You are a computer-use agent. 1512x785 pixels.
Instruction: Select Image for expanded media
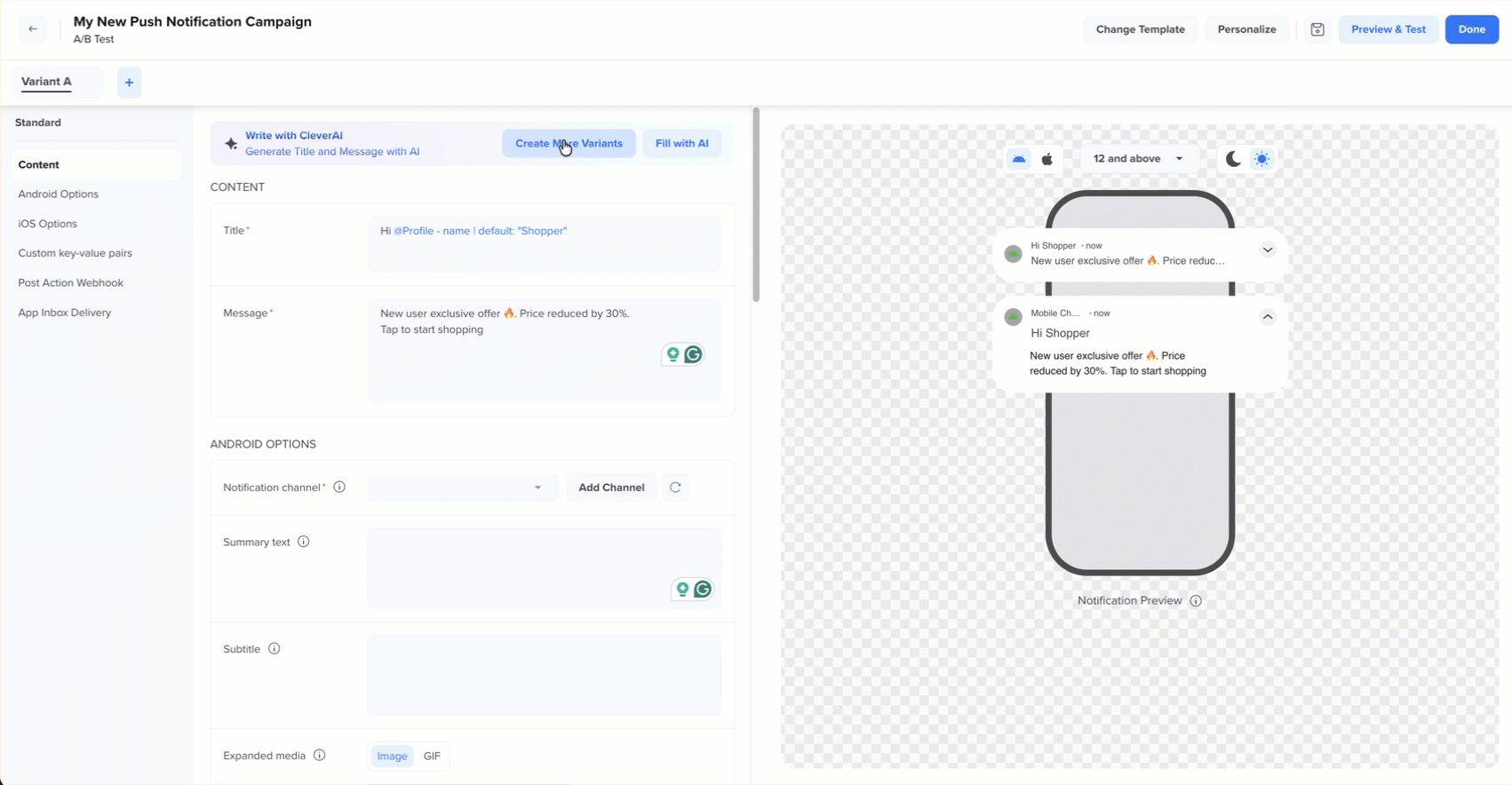pos(392,757)
